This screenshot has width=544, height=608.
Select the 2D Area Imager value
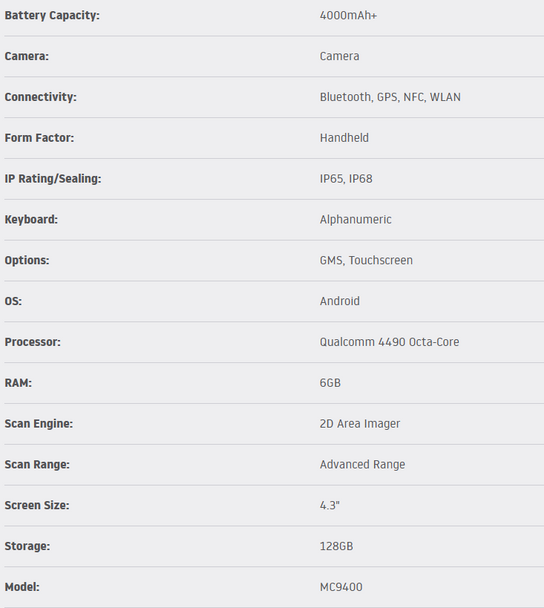coord(360,424)
